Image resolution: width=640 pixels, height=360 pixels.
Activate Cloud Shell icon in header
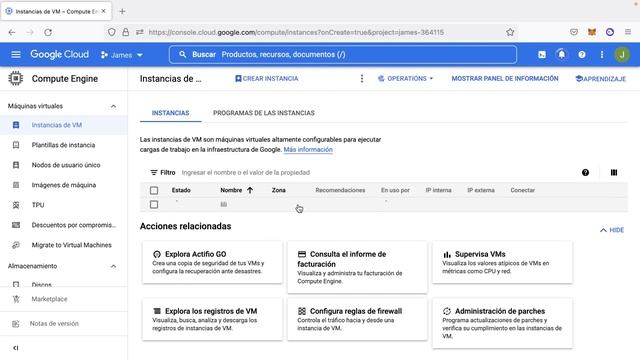pos(542,54)
